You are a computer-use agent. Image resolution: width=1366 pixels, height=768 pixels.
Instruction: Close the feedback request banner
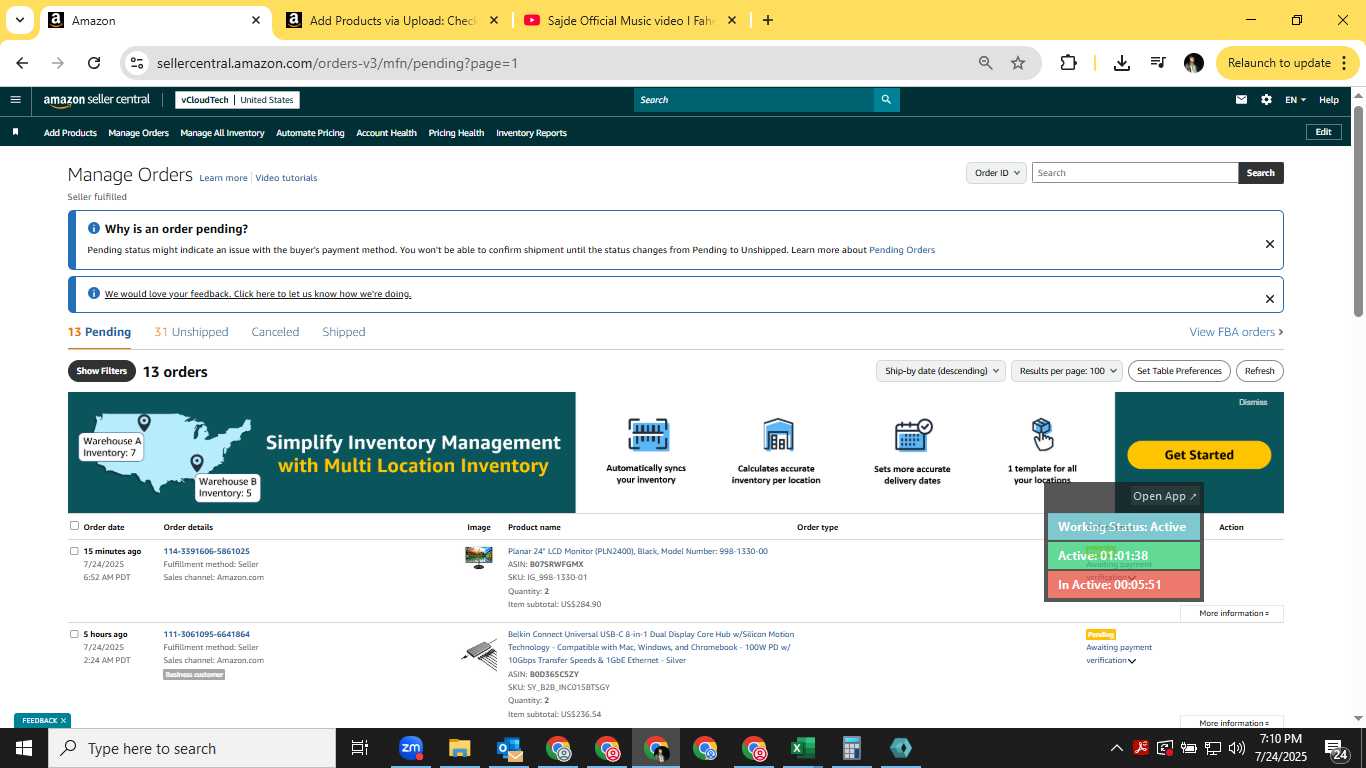click(x=1269, y=299)
